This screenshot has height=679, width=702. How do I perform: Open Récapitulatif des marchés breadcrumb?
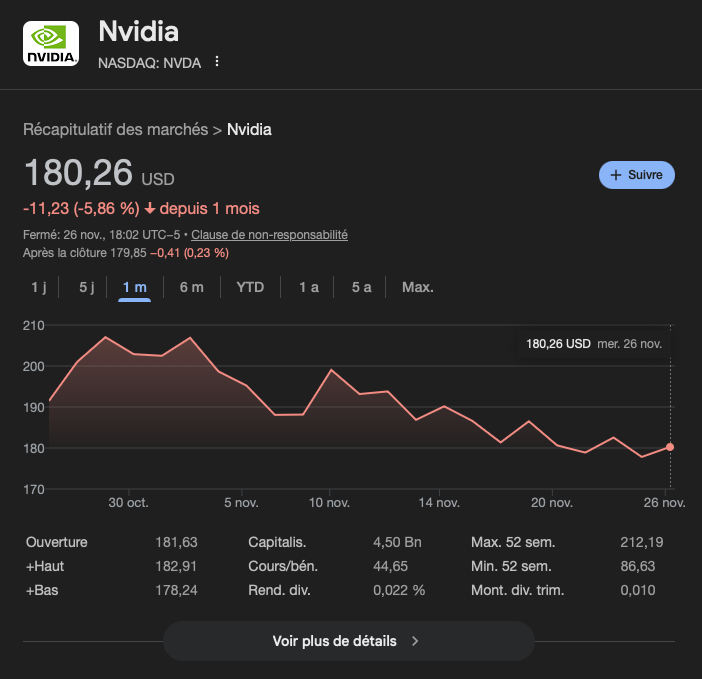coord(116,129)
